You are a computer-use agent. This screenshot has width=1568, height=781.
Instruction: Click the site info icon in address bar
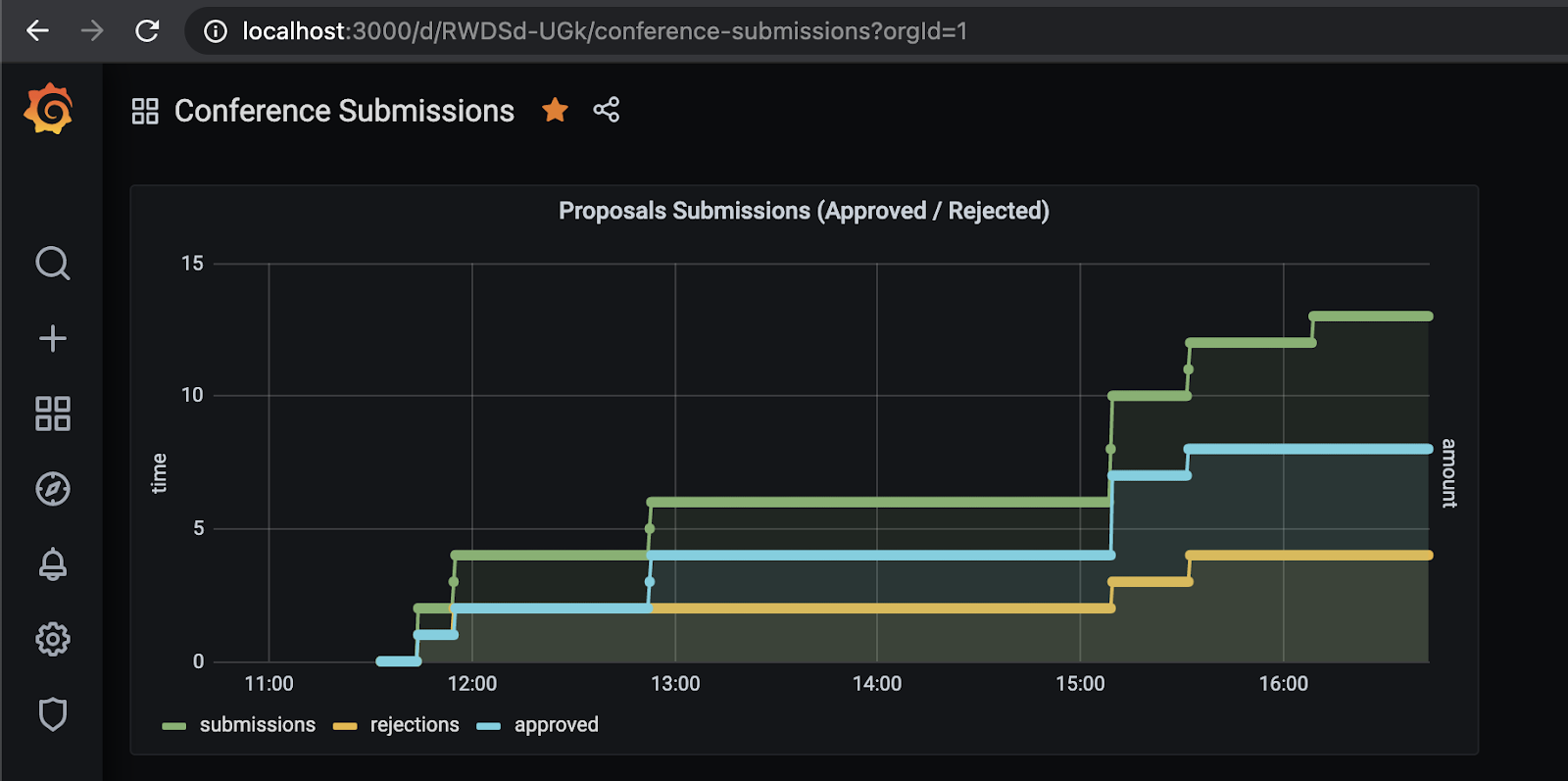216,31
